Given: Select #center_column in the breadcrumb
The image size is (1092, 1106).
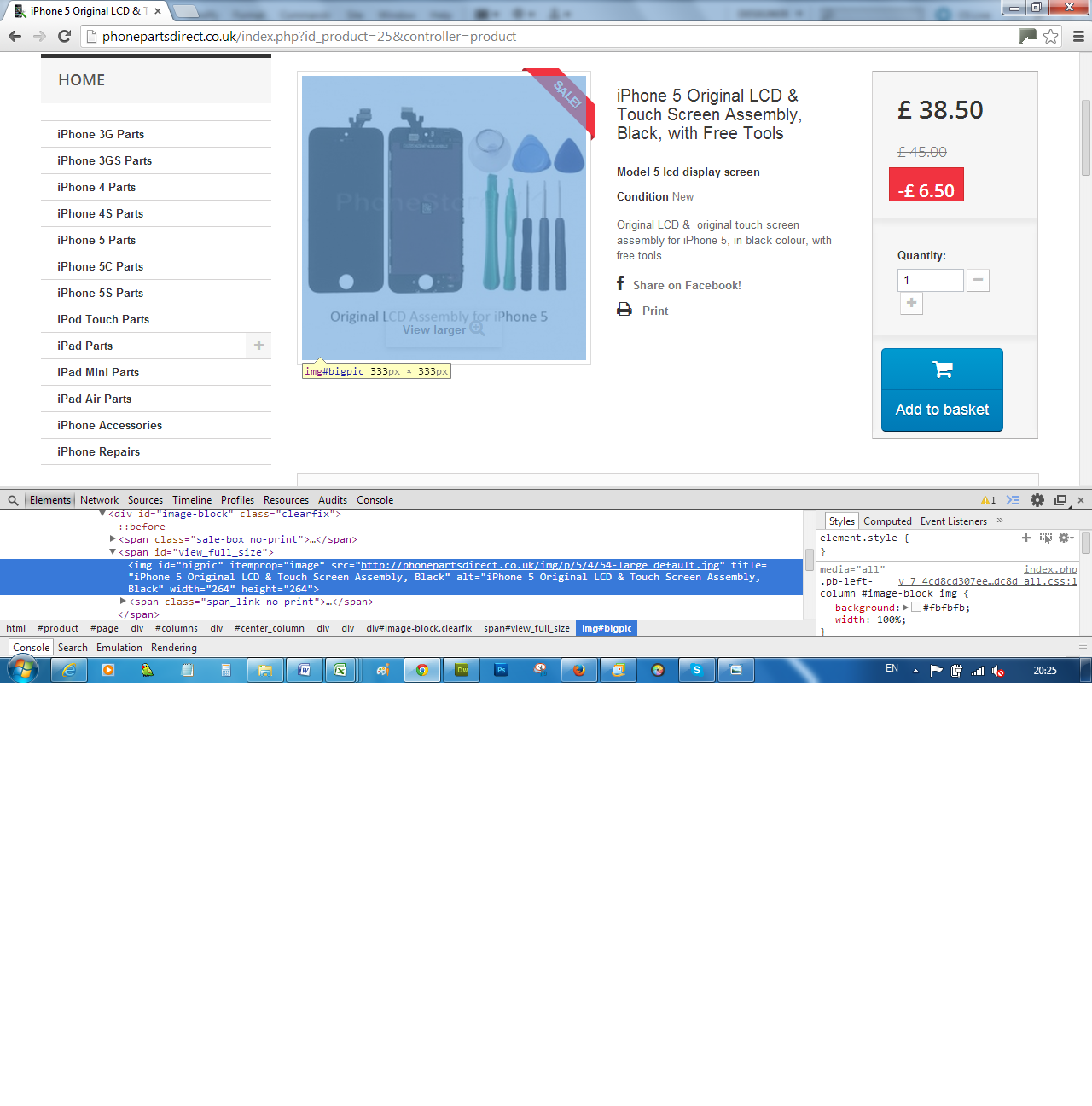Looking at the screenshot, I should click(x=270, y=628).
